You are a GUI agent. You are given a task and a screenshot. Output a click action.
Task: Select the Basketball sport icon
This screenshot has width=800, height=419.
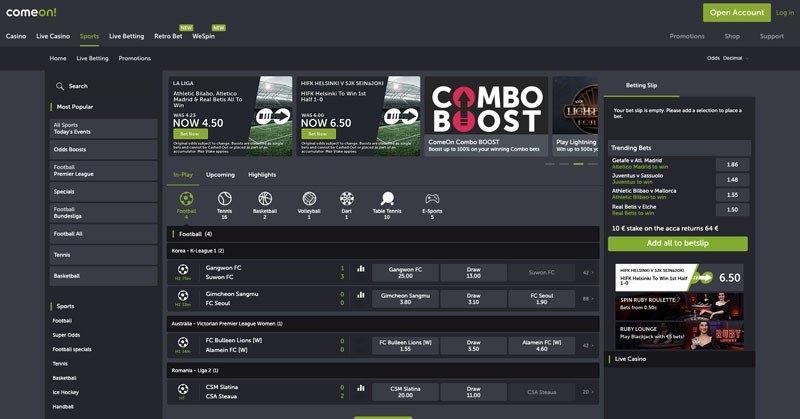(x=265, y=199)
